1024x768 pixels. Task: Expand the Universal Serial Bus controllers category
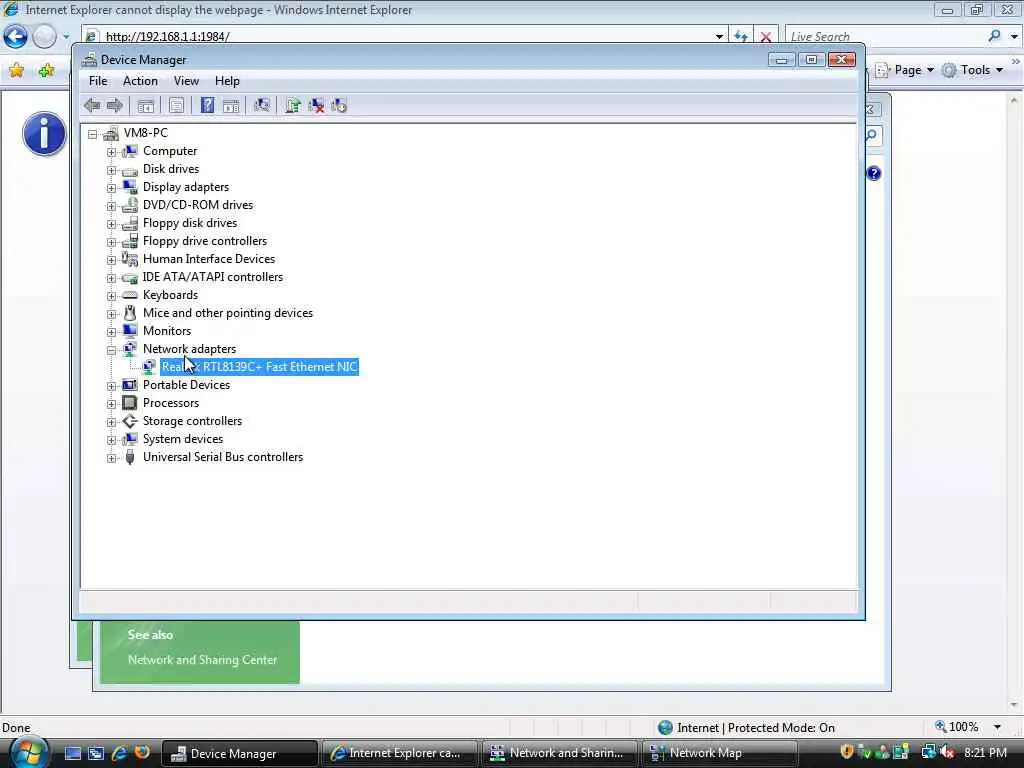pos(112,458)
